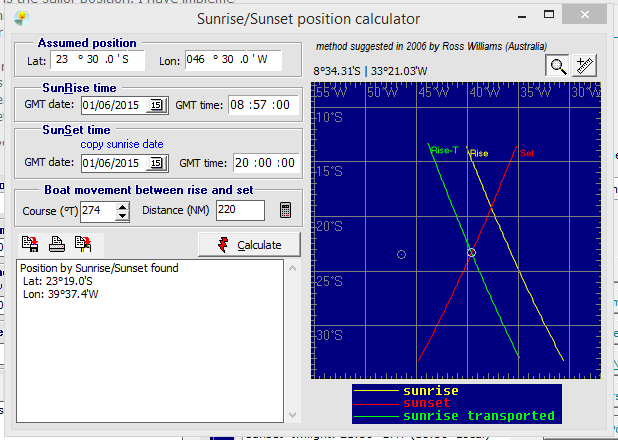Click the 'Lat: 23°19.0'S' result line
This screenshot has height=440, width=618.
58,281
